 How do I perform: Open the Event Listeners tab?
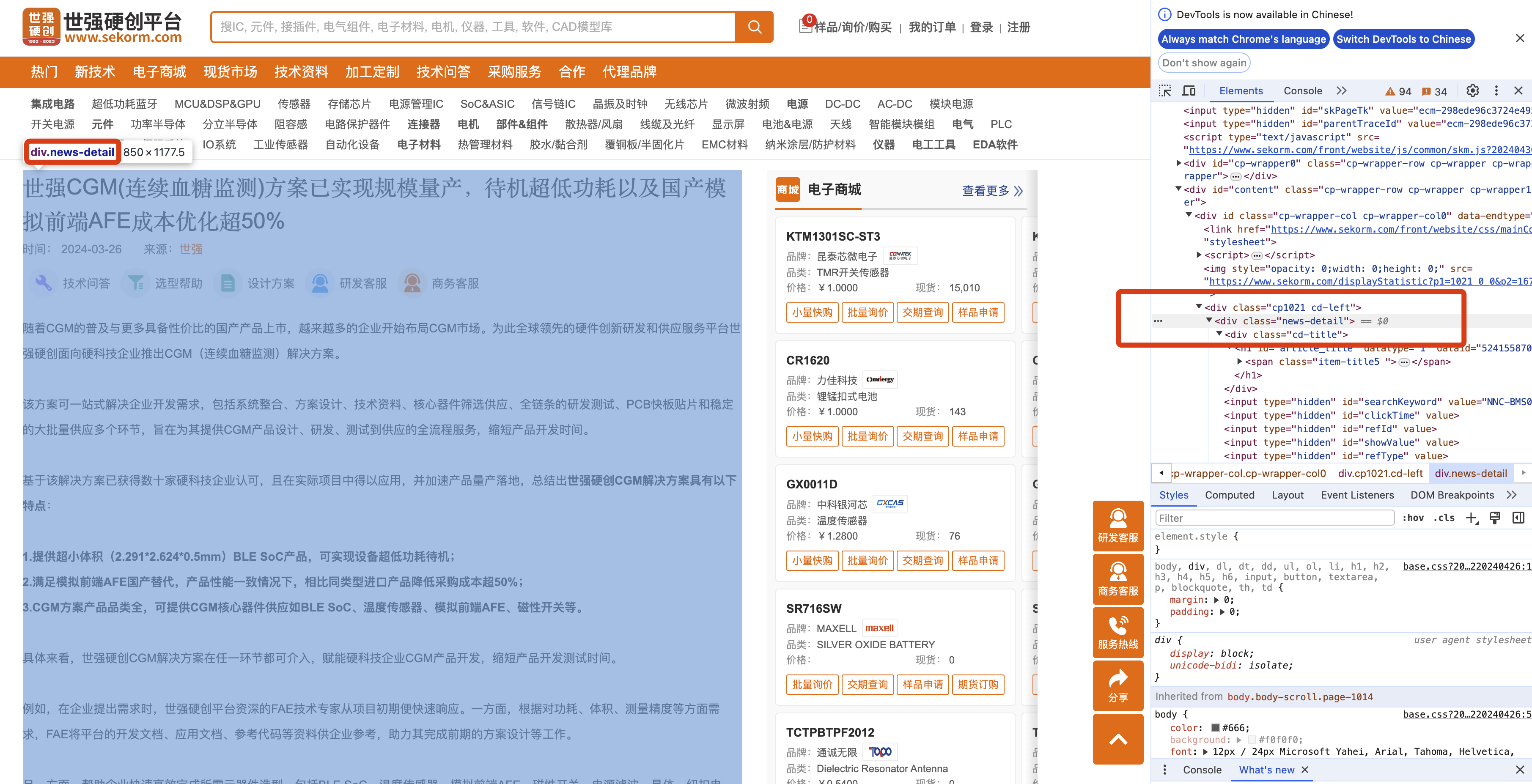tap(1357, 495)
